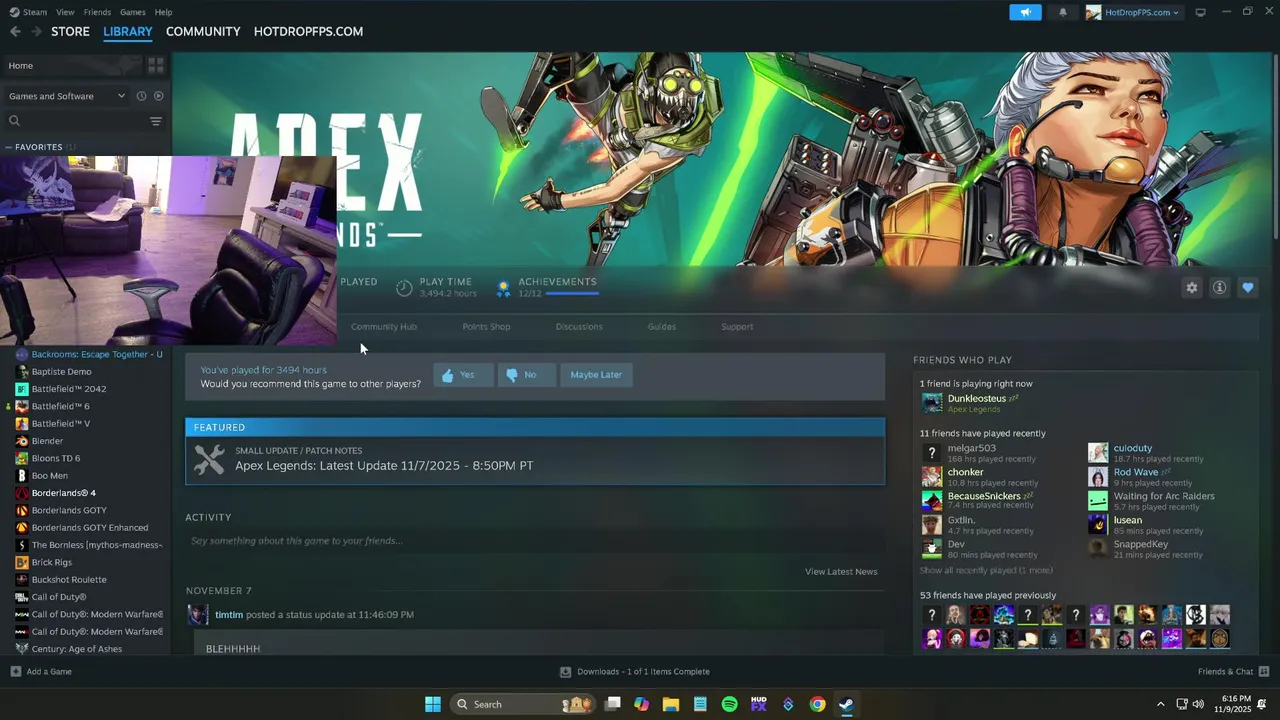This screenshot has height=720, width=1280.
Task: Click library search field
Action: tap(76, 121)
